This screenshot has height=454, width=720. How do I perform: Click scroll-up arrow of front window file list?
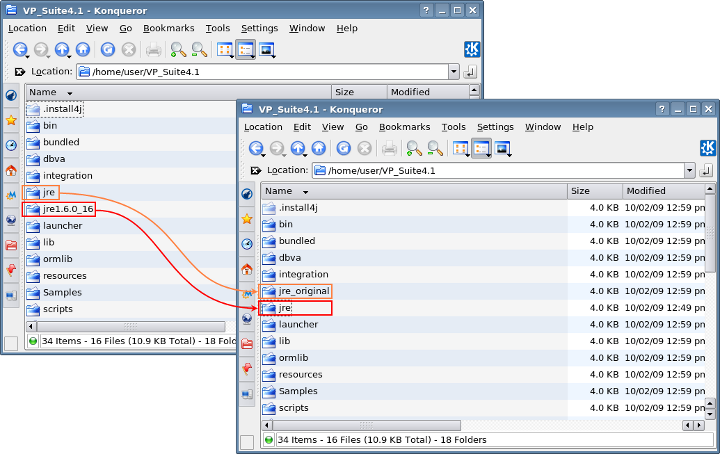[710, 189]
